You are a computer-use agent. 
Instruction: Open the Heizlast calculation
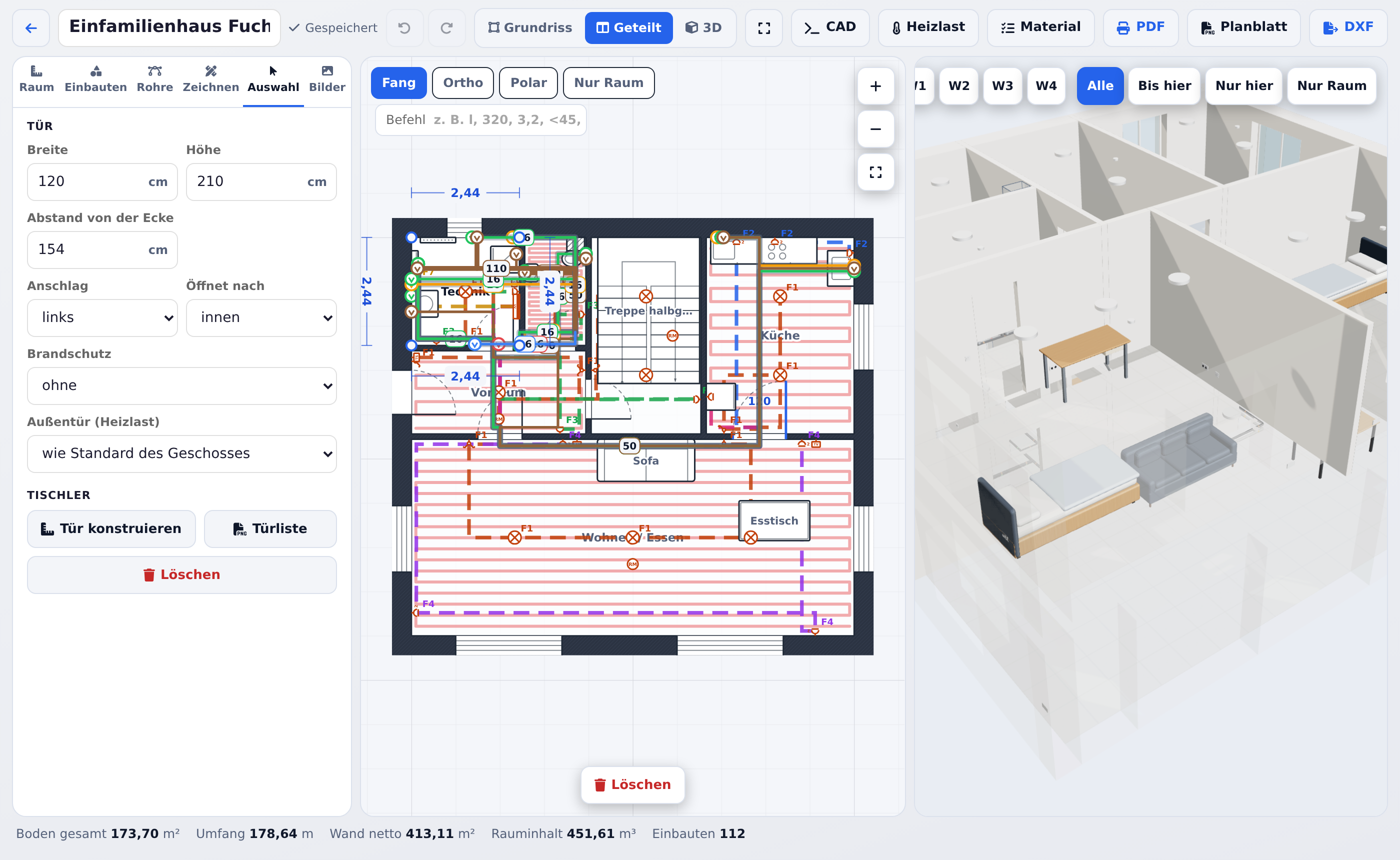[x=927, y=27]
